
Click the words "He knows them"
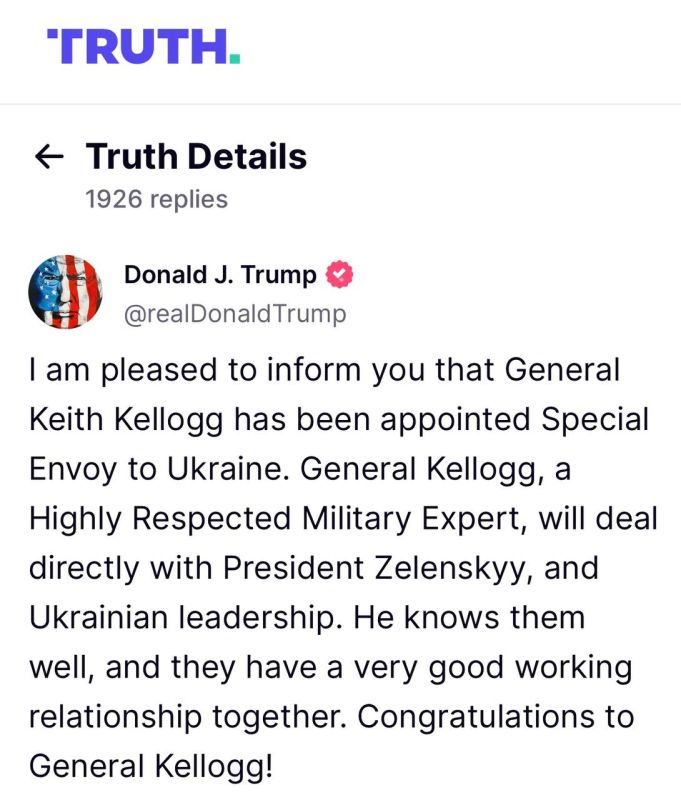[x=469, y=617]
